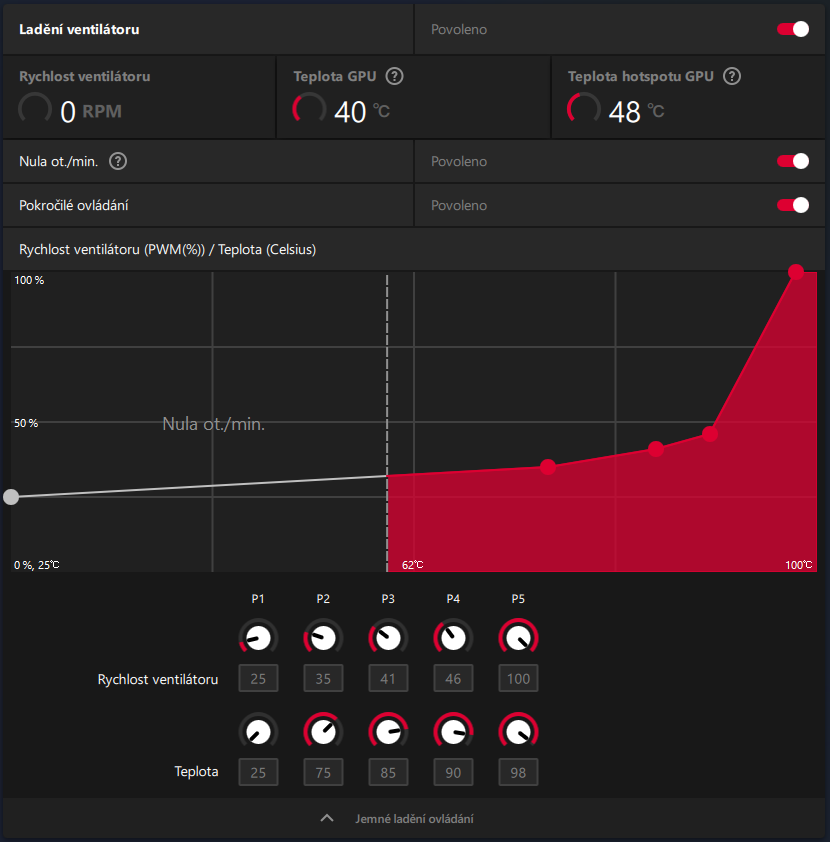Disable the Ladění ventilátoru toggle
Screen dimensions: 830x842
(793, 29)
